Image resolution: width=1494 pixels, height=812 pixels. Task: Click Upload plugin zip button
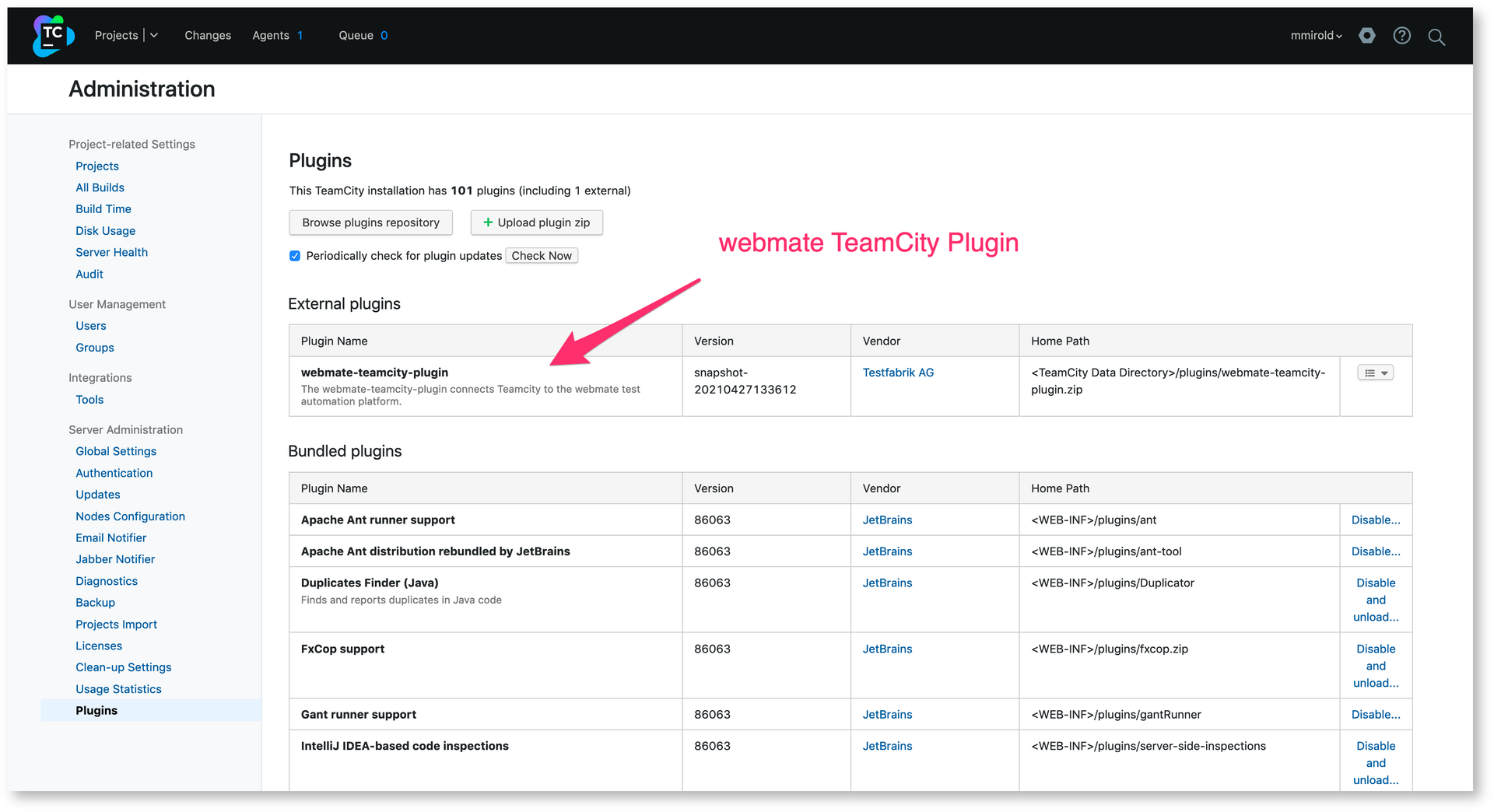click(x=537, y=222)
